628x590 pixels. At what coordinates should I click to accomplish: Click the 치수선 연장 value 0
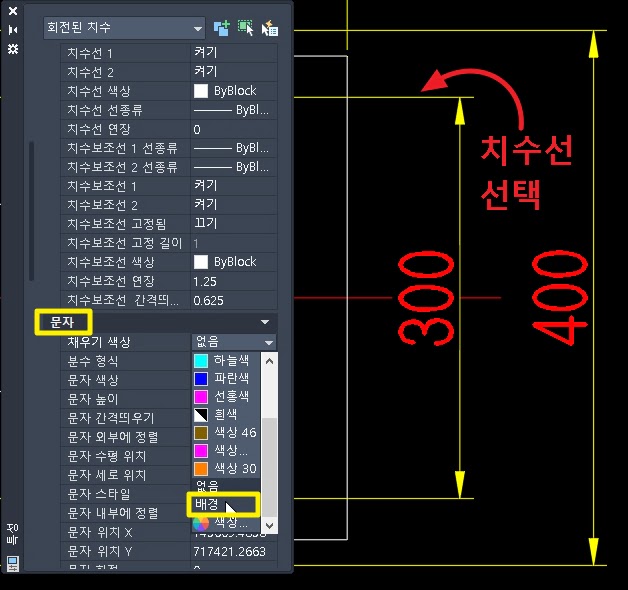[x=234, y=129]
